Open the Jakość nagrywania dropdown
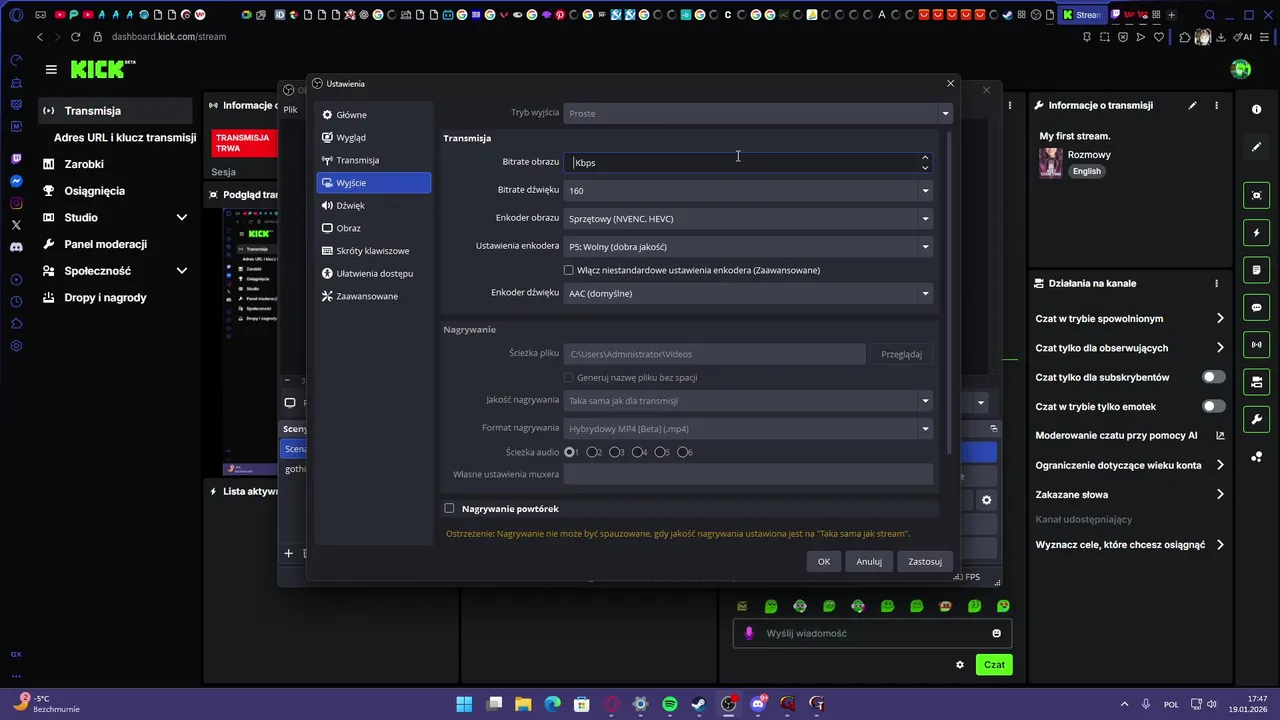This screenshot has width=1280, height=720. point(748,400)
